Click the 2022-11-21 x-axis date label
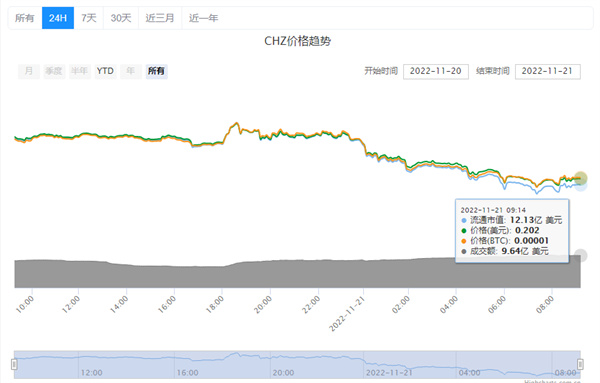Screen dimensions: 600x383 click(x=347, y=314)
